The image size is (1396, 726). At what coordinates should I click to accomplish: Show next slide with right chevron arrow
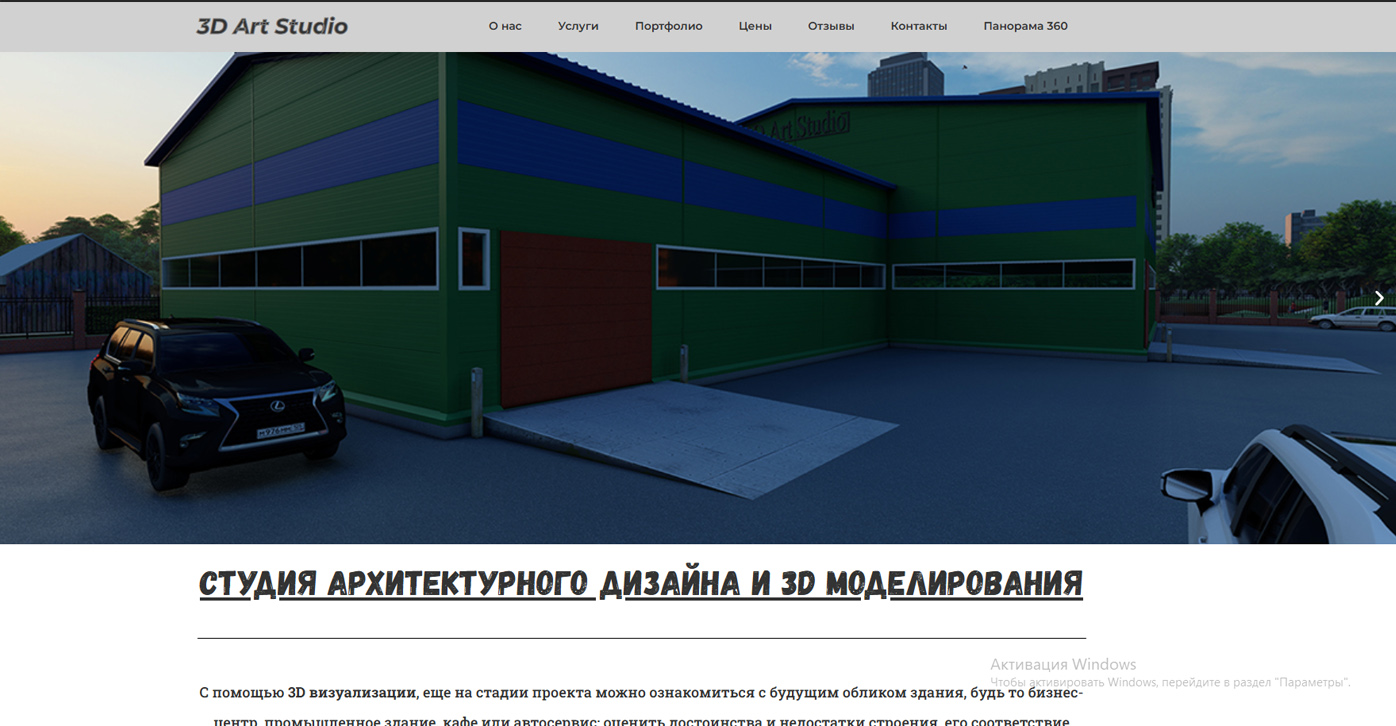tap(1379, 298)
